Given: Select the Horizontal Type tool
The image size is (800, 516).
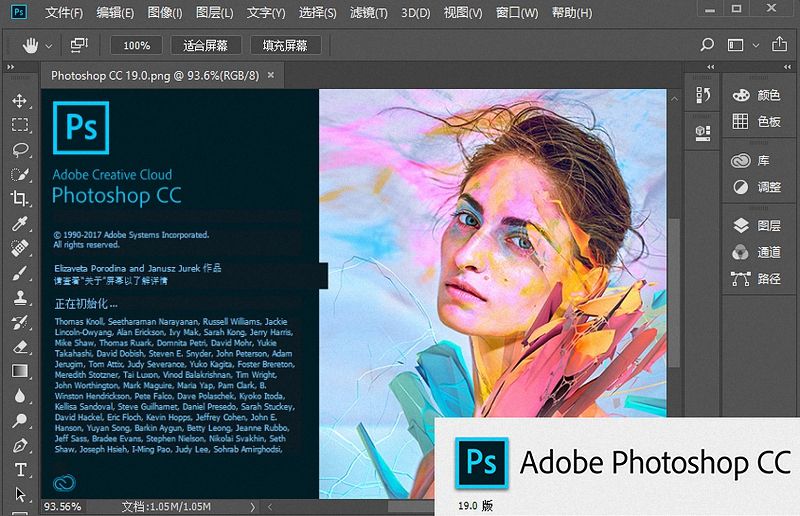Looking at the screenshot, I should [x=20, y=470].
